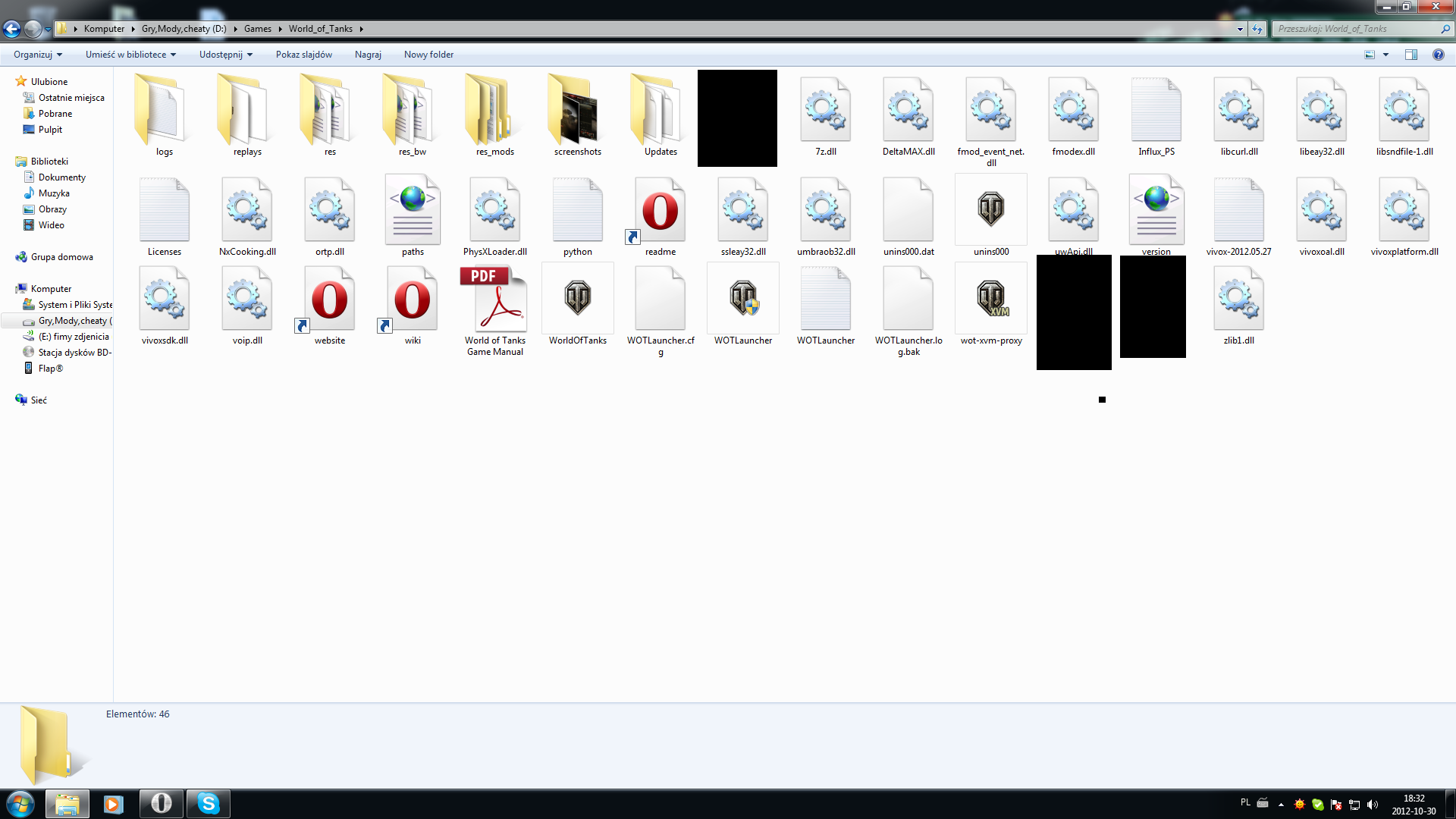1456x819 pixels.
Task: Select the vivoxplatform.dll file
Action: click(x=1404, y=215)
